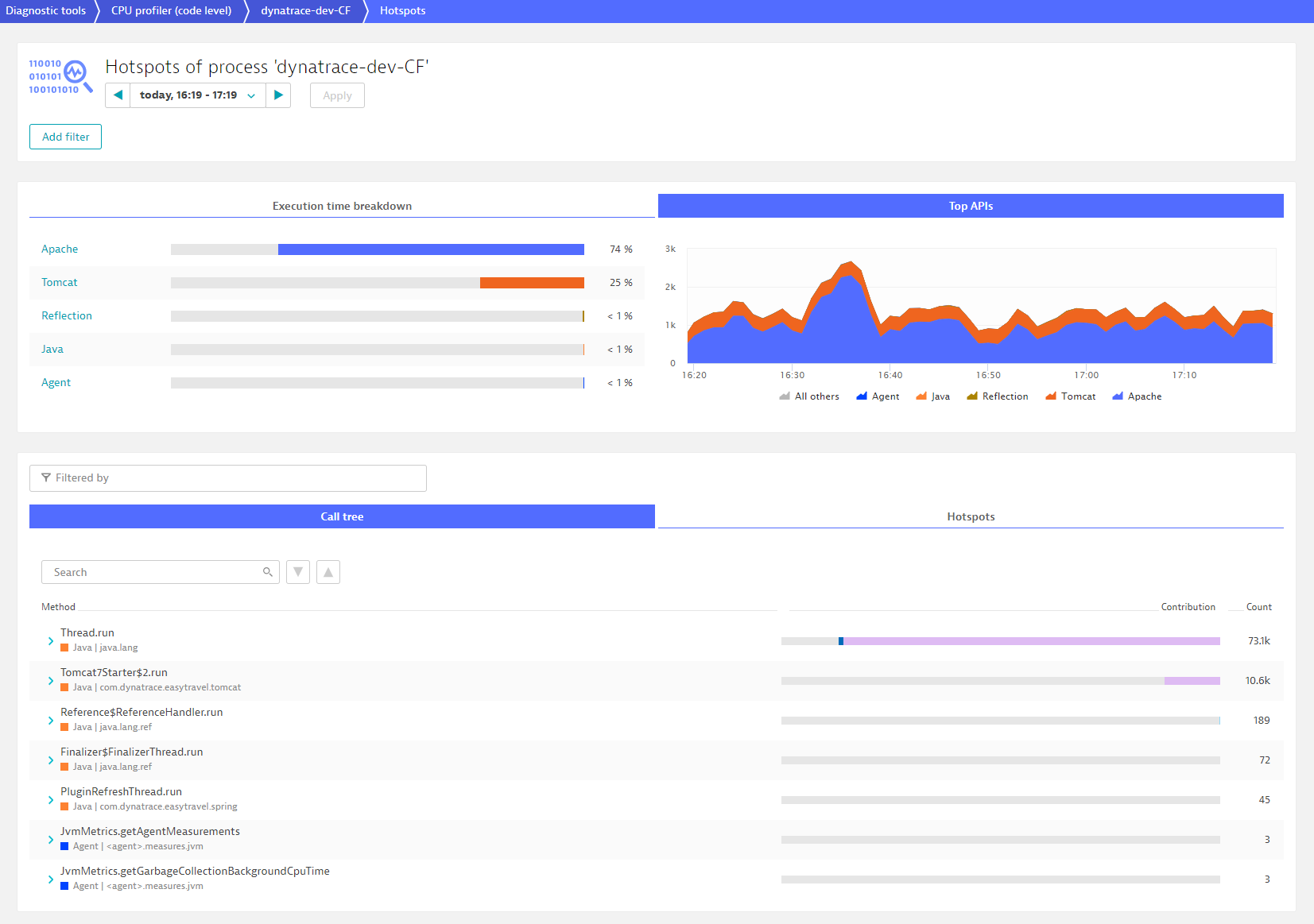Click the 189 count value
The image size is (1314, 924).
tap(1262, 721)
